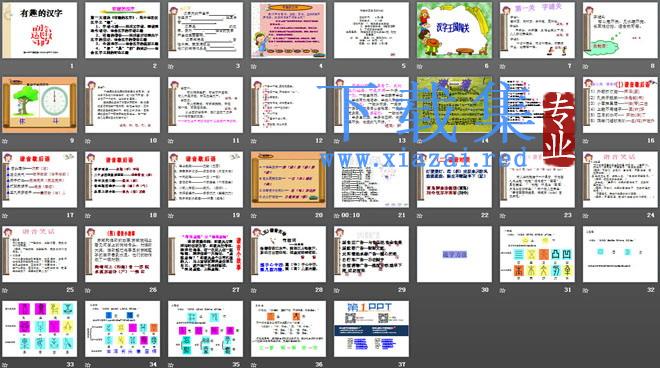Click the star icon beneath slide 28
Image resolution: width=660 pixels, height=368 pixels.
click(254, 290)
